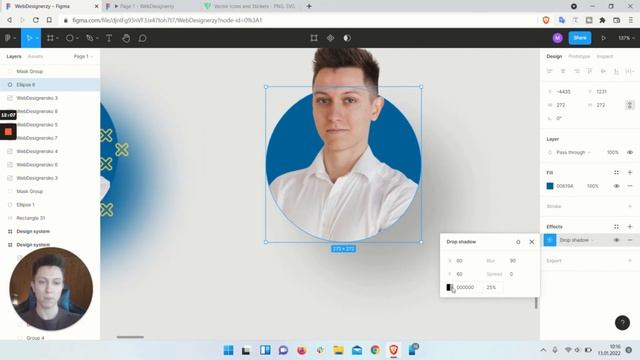Open the Move tool dropdown arrow
Viewport: 640px width, 360px height.
coord(37,38)
